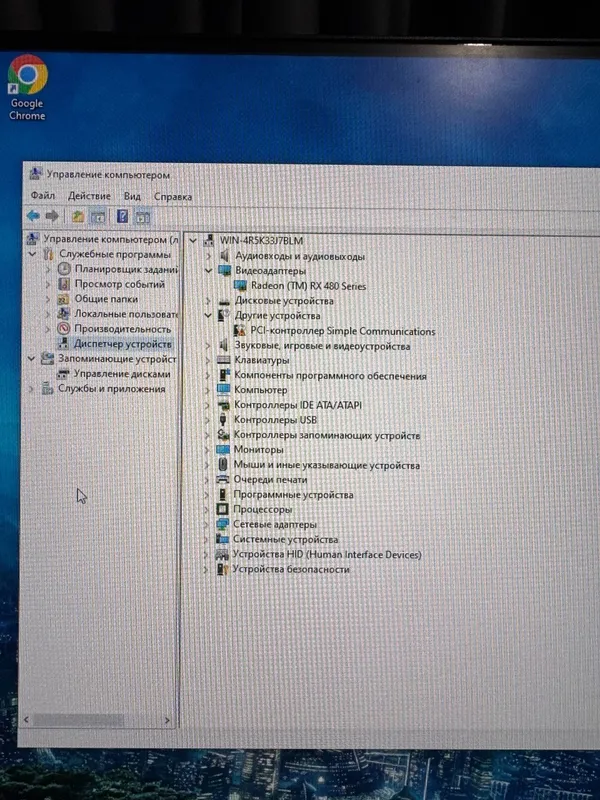Click left pane horizontal scrollbar thumb
Image resolution: width=600 pixels, height=800 pixels.
(x=78, y=720)
